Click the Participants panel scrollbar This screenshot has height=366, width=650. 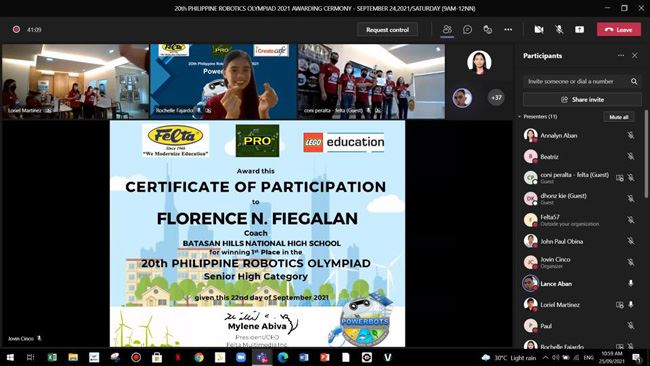(645, 154)
